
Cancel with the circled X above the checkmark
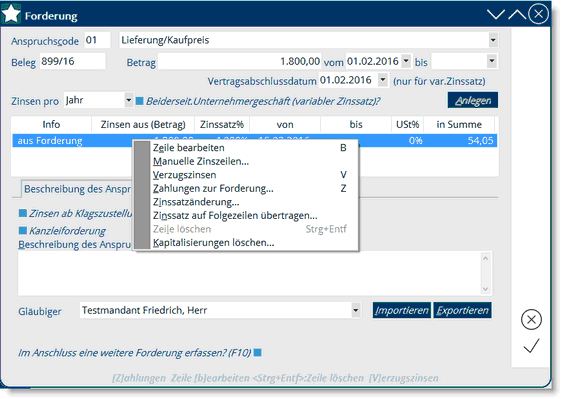[531, 319]
